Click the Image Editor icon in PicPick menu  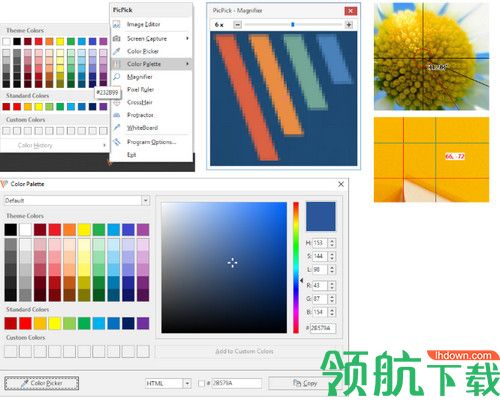[116, 24]
